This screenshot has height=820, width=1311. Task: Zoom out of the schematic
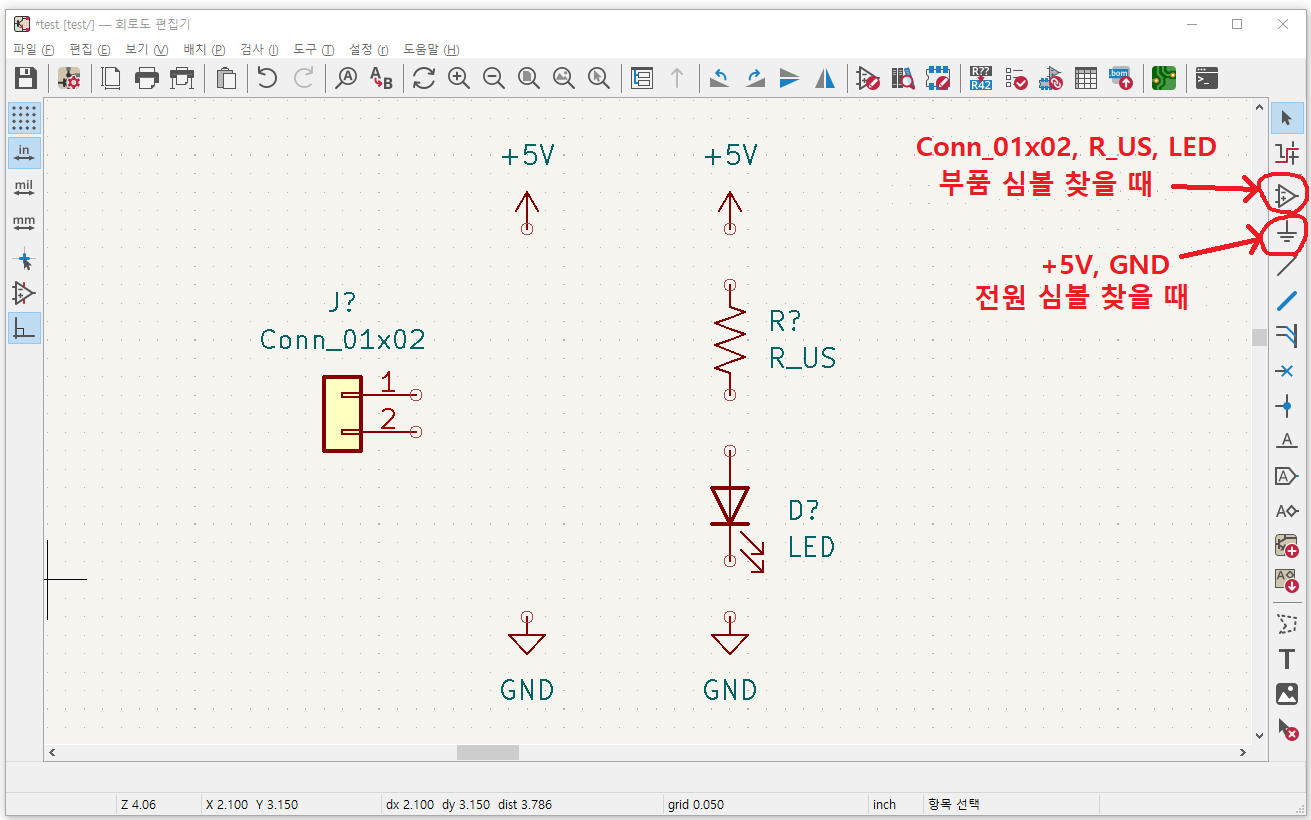tap(494, 78)
